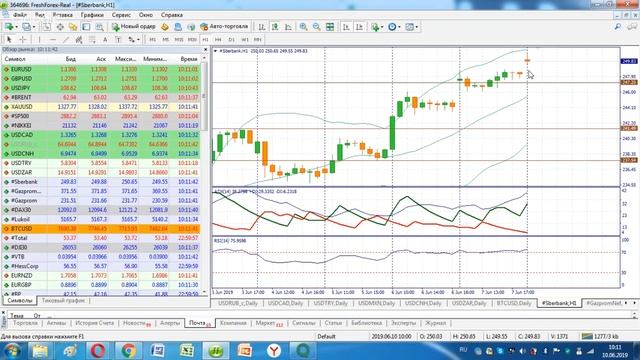This screenshot has width=640, height=360.
Task: Expand the arrows objects dropdown
Action: [138, 40]
